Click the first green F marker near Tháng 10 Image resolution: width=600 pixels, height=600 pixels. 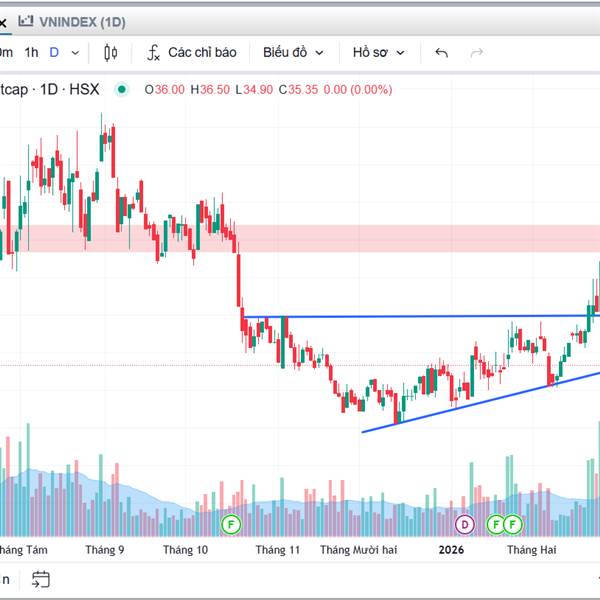click(232, 523)
